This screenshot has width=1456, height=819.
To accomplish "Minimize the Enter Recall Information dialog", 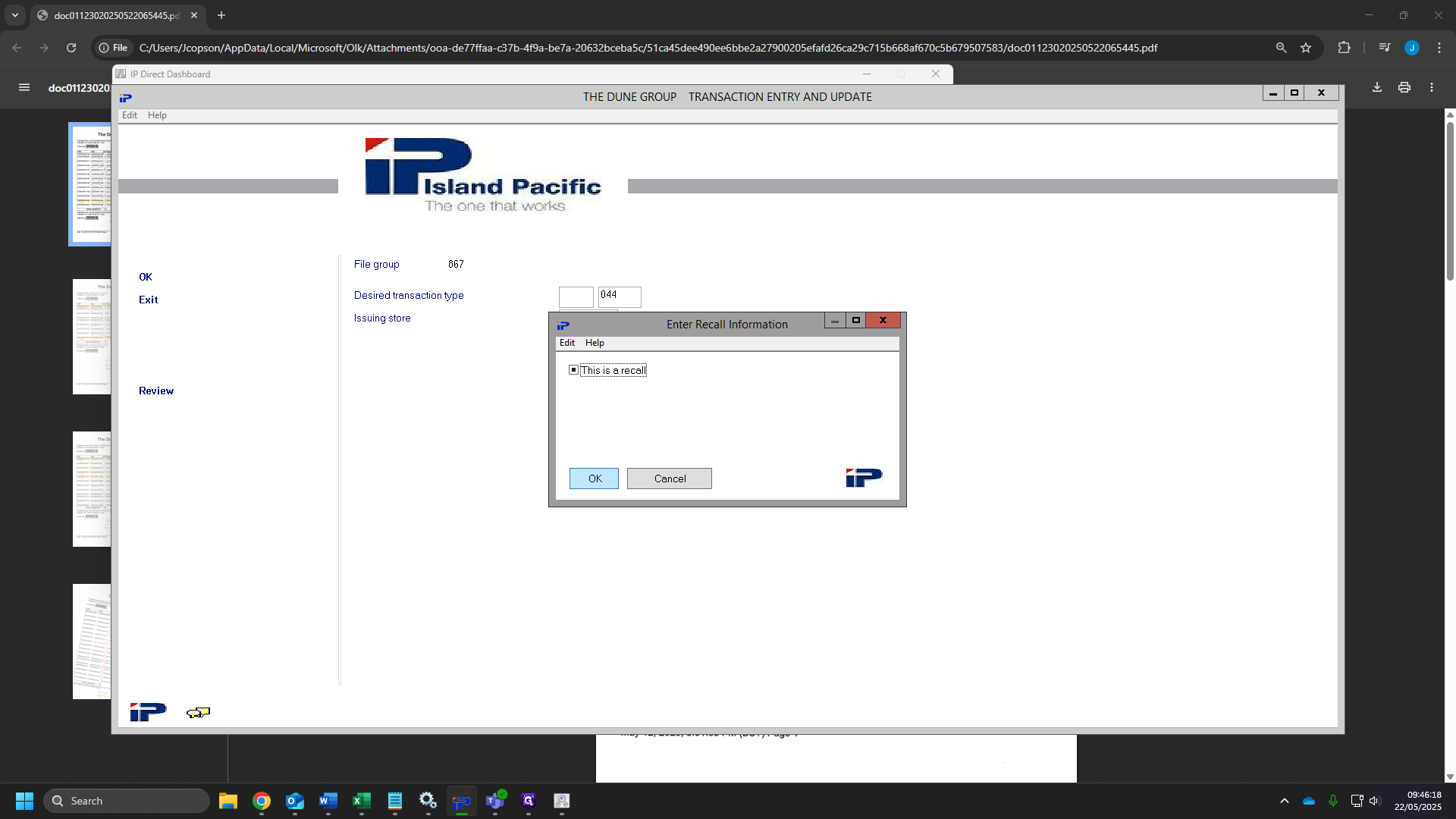I will coord(835,320).
